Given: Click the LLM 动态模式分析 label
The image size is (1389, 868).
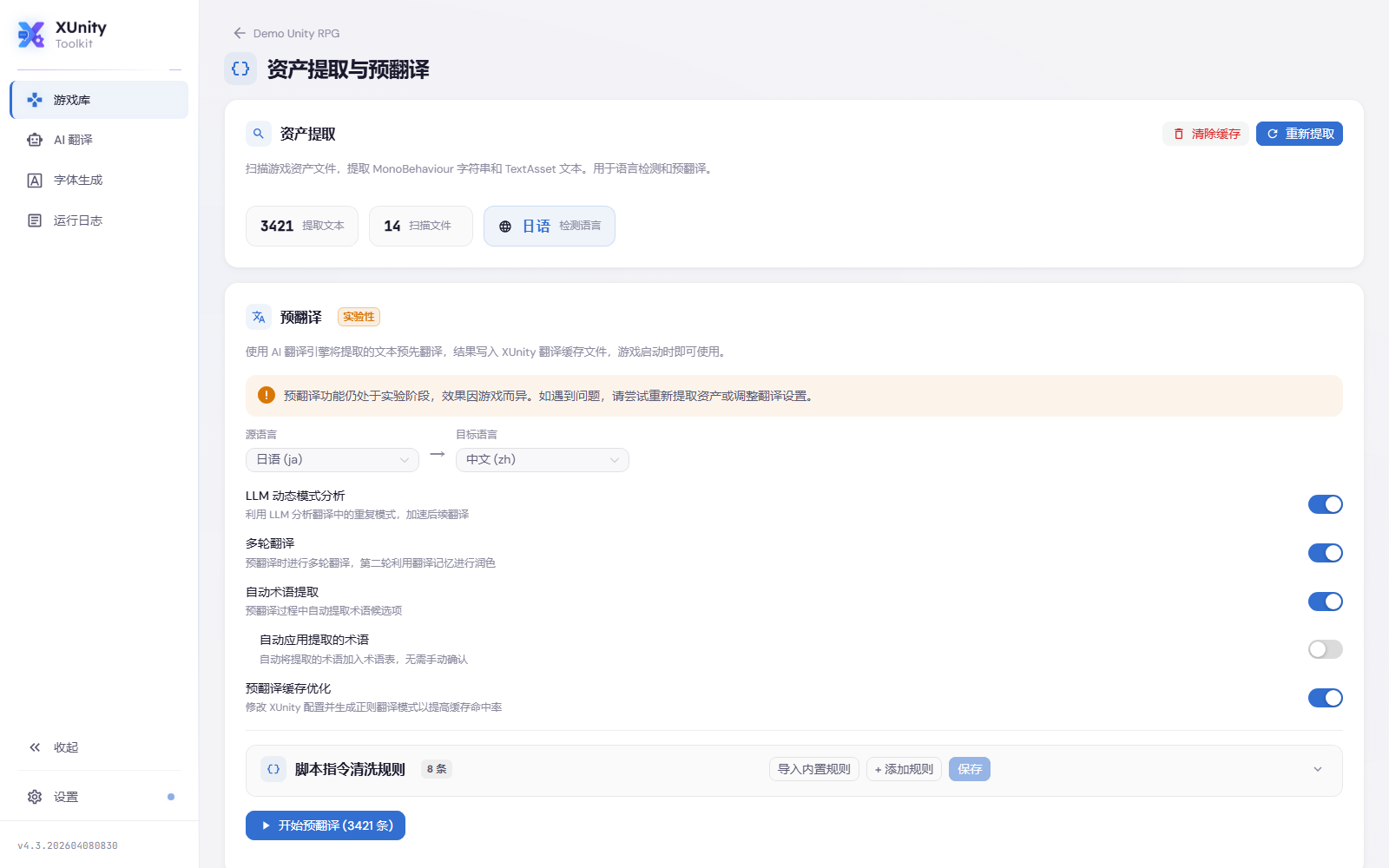Looking at the screenshot, I should (x=295, y=496).
